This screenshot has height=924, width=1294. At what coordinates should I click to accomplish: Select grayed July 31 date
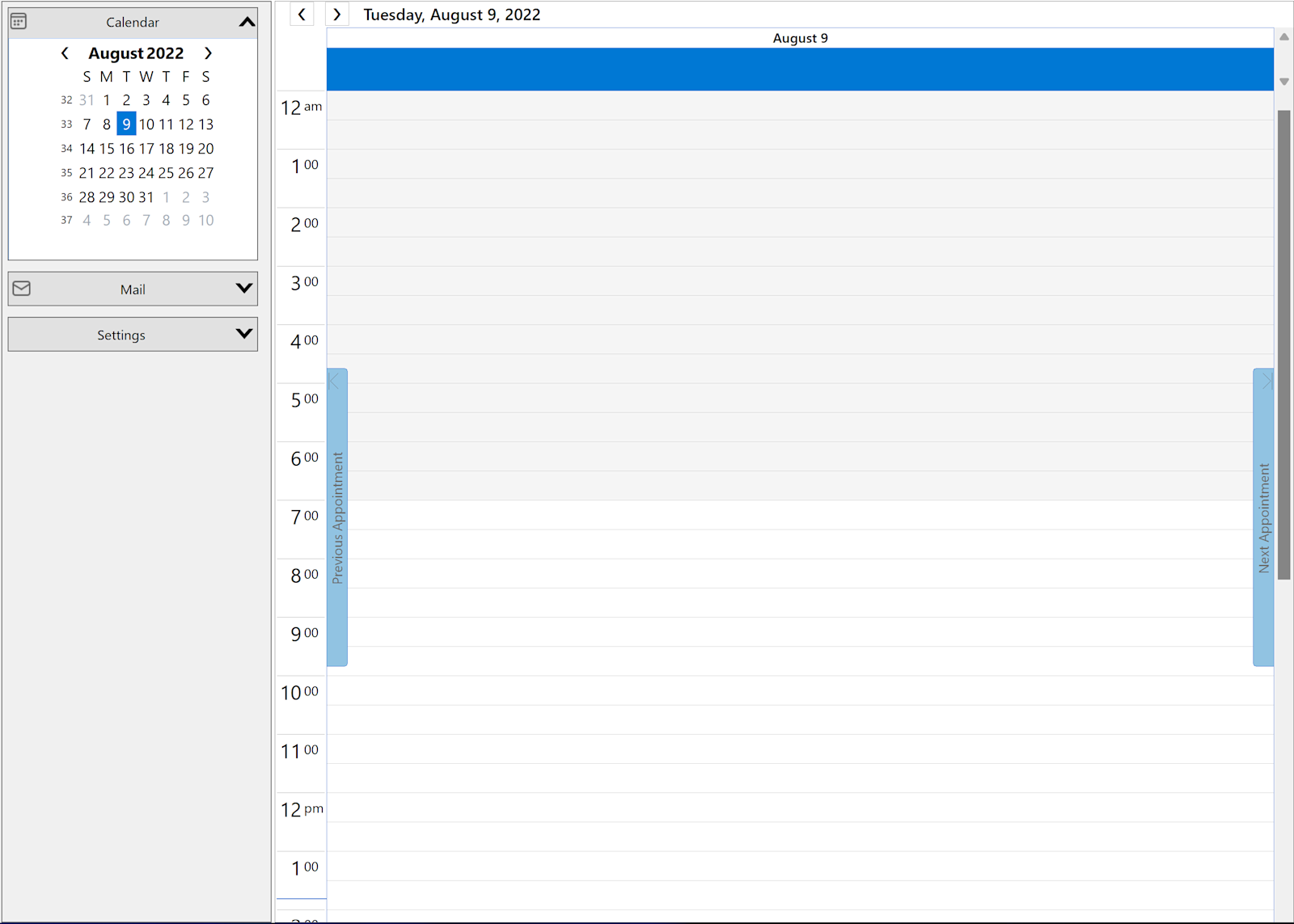point(87,100)
